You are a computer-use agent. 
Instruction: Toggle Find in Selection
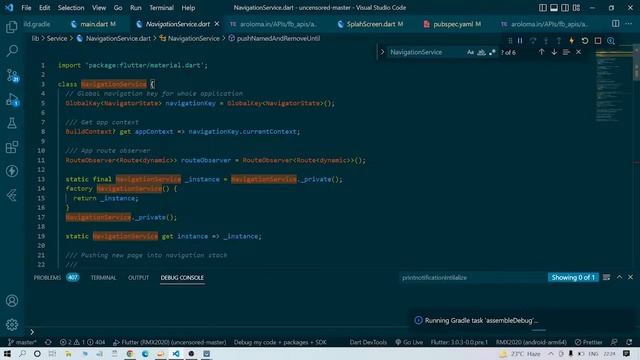(566, 52)
